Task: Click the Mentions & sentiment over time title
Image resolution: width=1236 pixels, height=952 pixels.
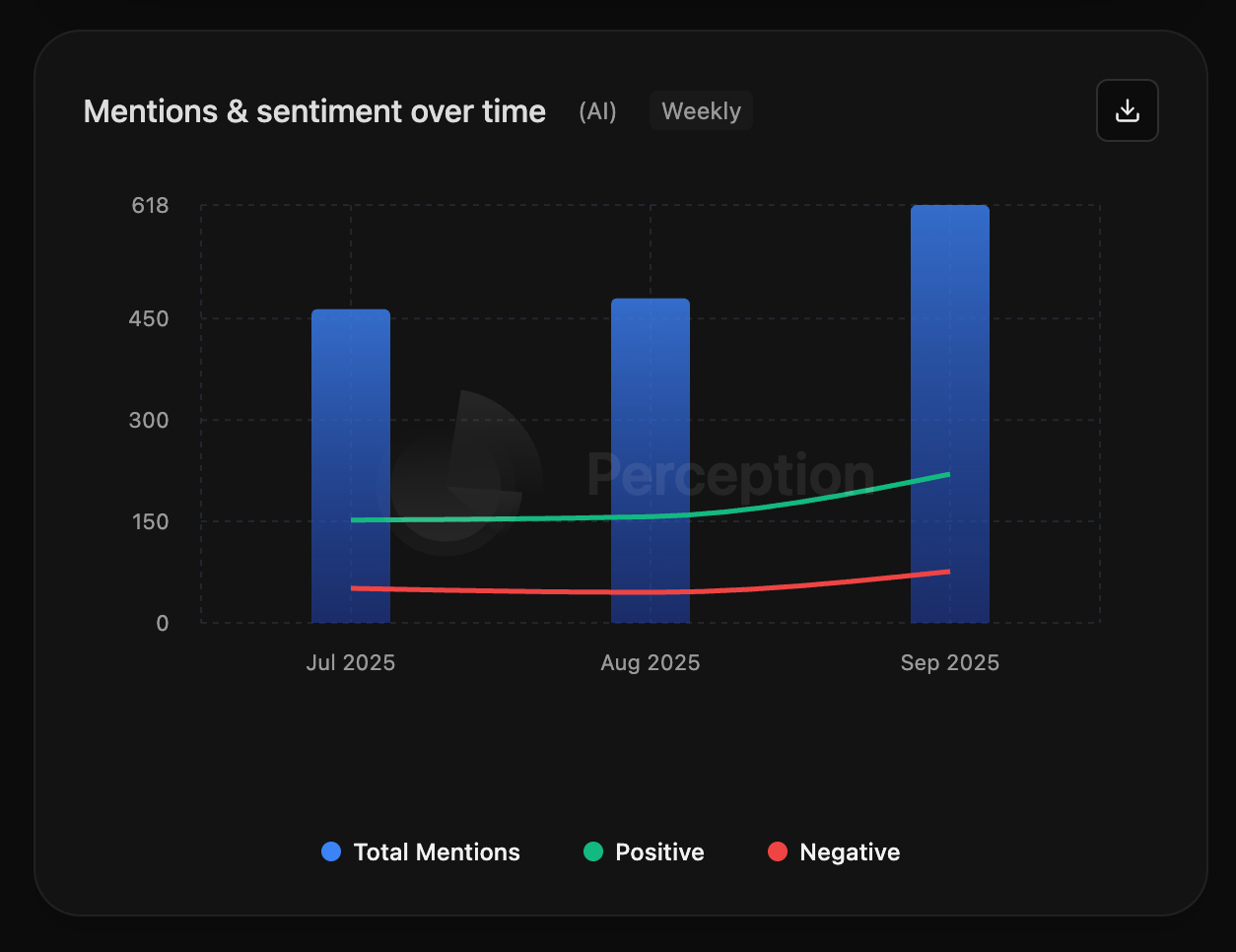Action: coord(314,111)
